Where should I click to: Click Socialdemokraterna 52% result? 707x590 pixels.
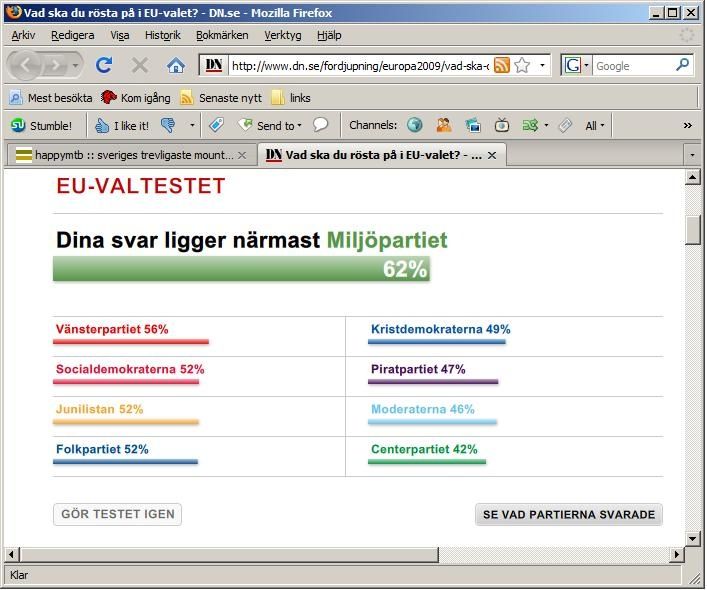coord(130,369)
